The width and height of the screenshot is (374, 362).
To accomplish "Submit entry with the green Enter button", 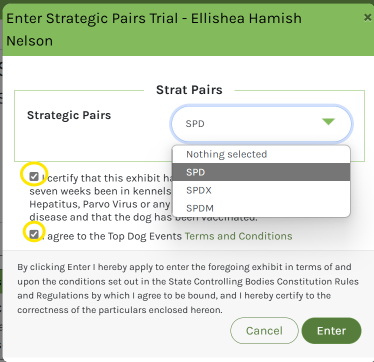I will pyautogui.click(x=331, y=330).
